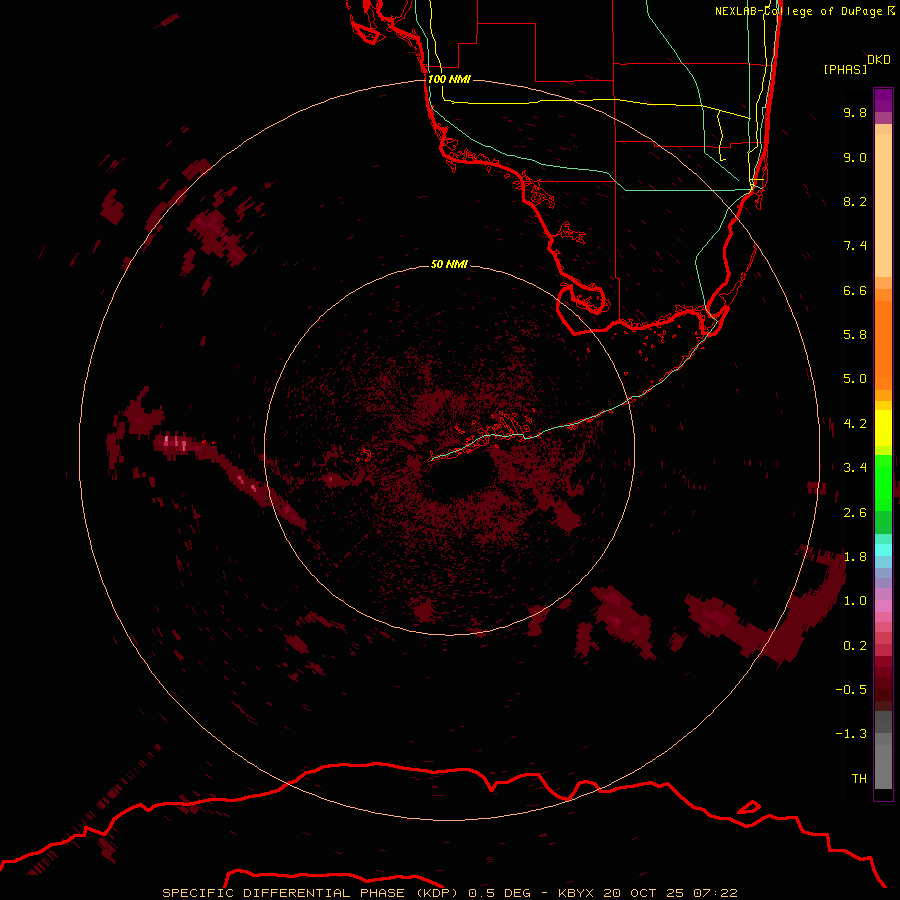Click the [PHAS] units label

pos(845,69)
